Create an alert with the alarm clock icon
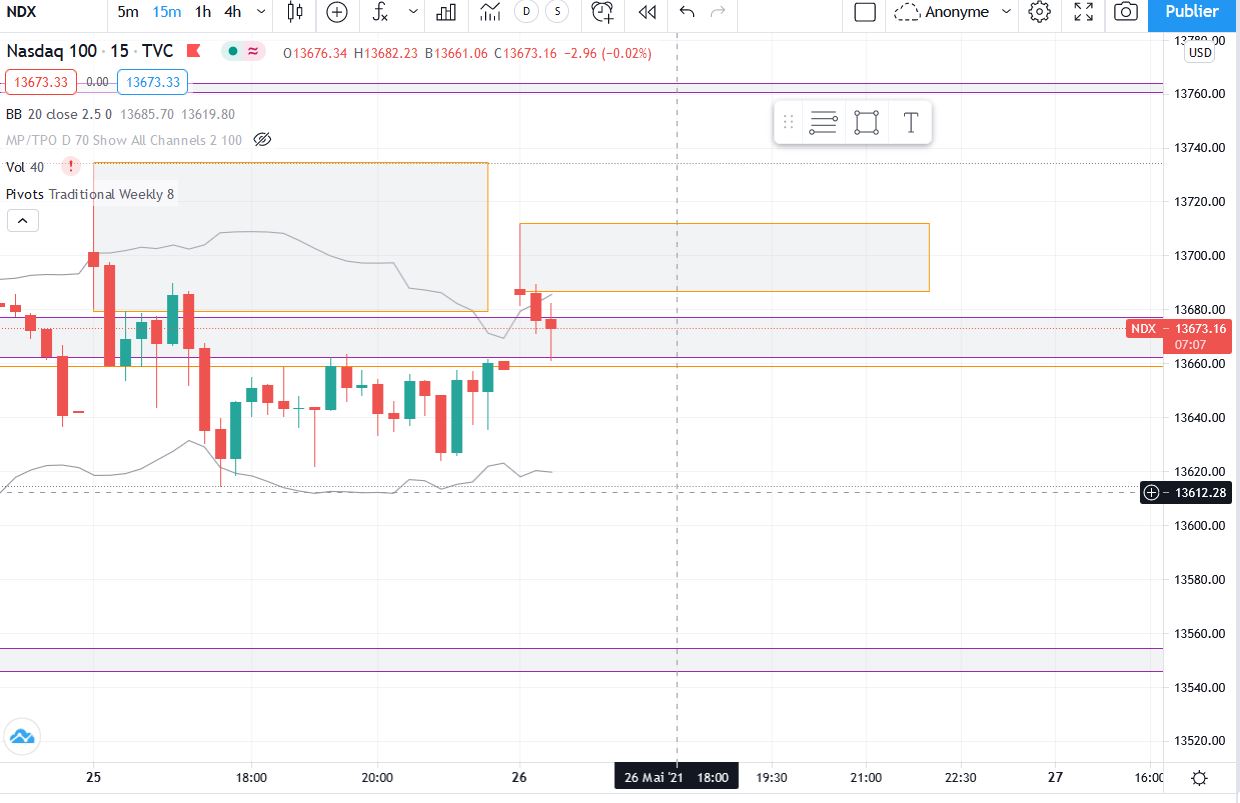The width and height of the screenshot is (1240, 803). click(x=602, y=12)
